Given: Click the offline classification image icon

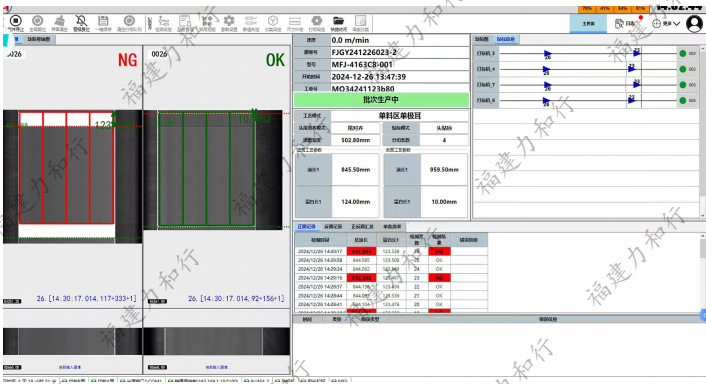Looking at the screenshot, I should (x=360, y=21).
